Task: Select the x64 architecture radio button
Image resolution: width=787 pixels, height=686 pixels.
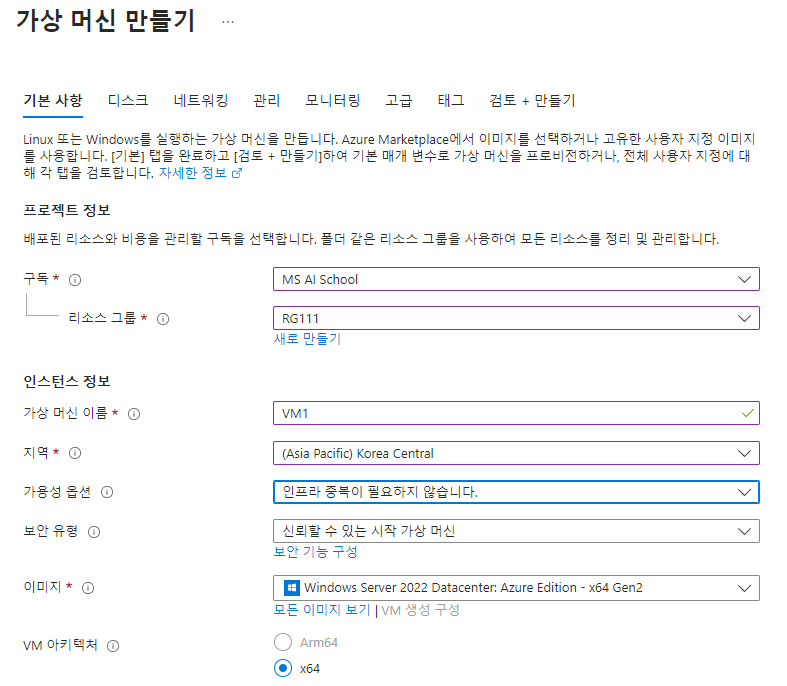Action: pos(283,668)
